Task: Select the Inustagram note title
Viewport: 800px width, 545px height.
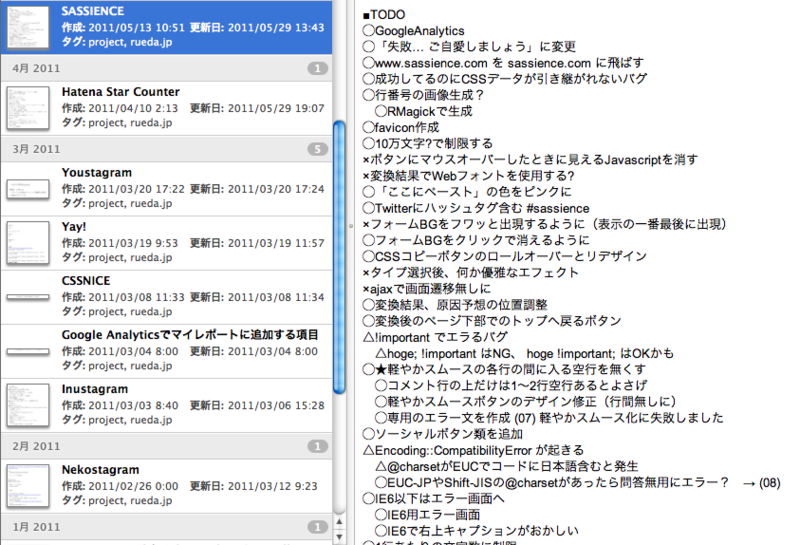Action: point(95,389)
